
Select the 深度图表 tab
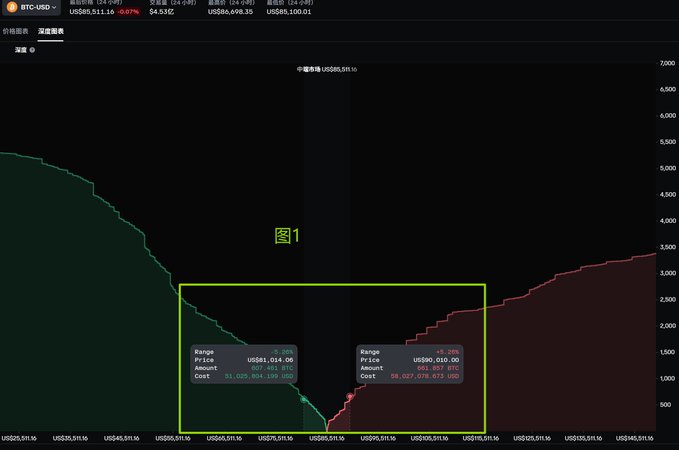click(51, 31)
